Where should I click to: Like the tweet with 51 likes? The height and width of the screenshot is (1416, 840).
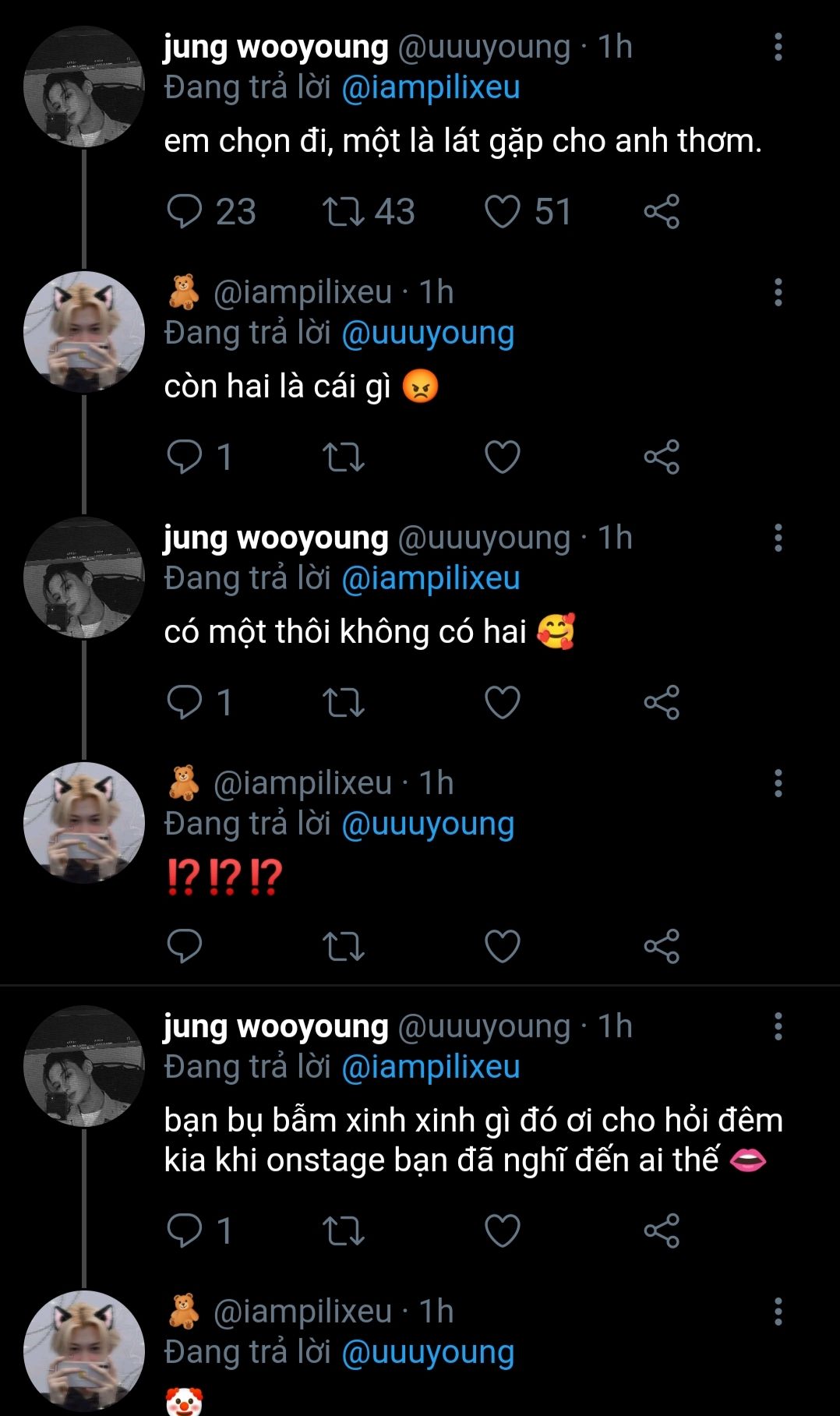pyautogui.click(x=502, y=211)
